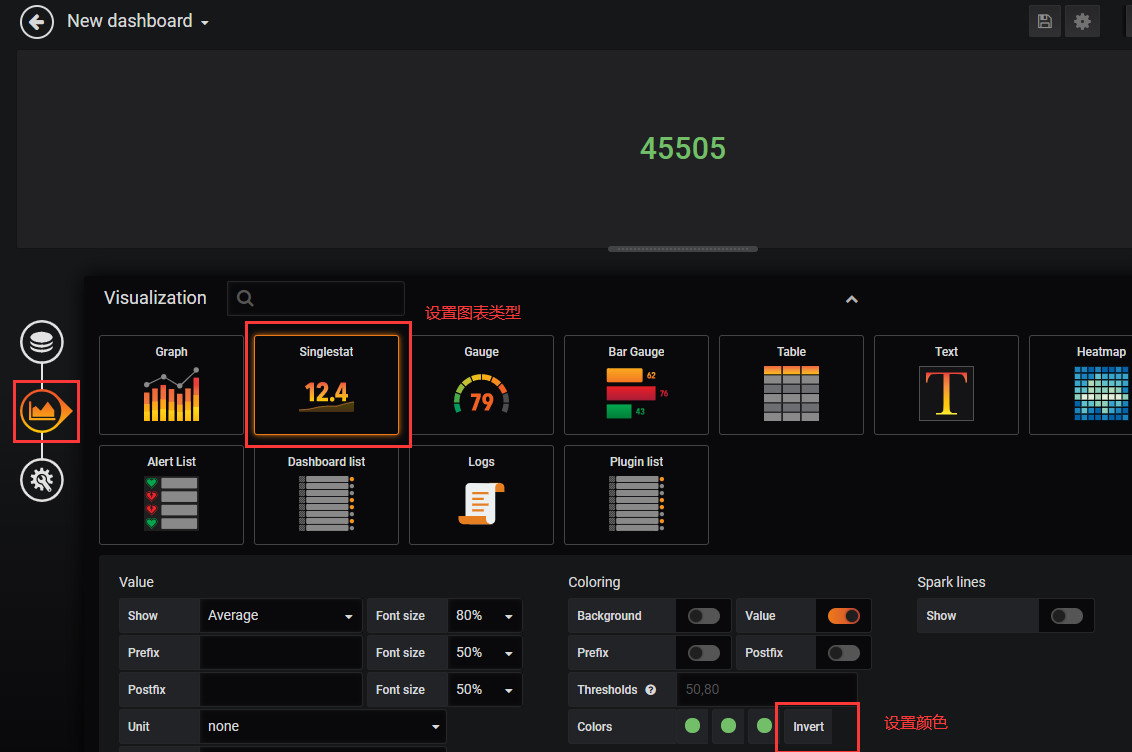This screenshot has height=752, width=1132.
Task: Save the dashboard with disk icon
Action: click(x=1044, y=22)
